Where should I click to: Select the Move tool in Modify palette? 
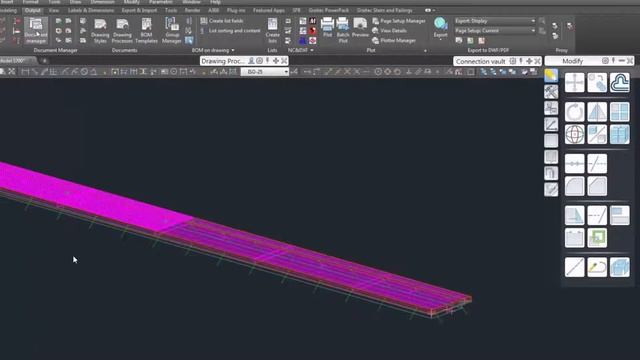[574, 82]
